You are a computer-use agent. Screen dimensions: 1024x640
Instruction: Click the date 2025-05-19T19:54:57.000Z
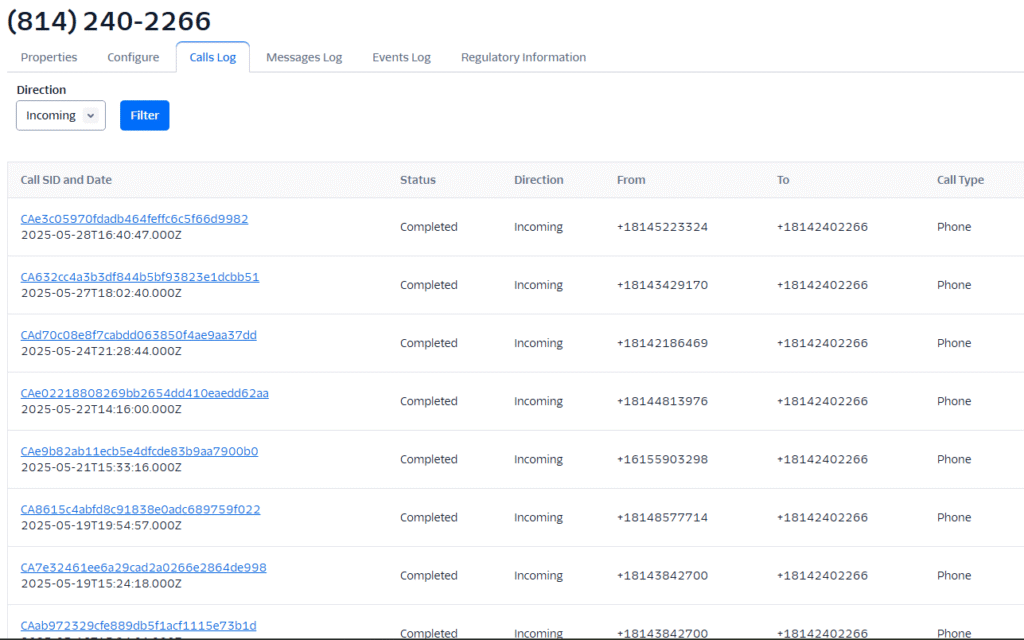tap(101, 526)
